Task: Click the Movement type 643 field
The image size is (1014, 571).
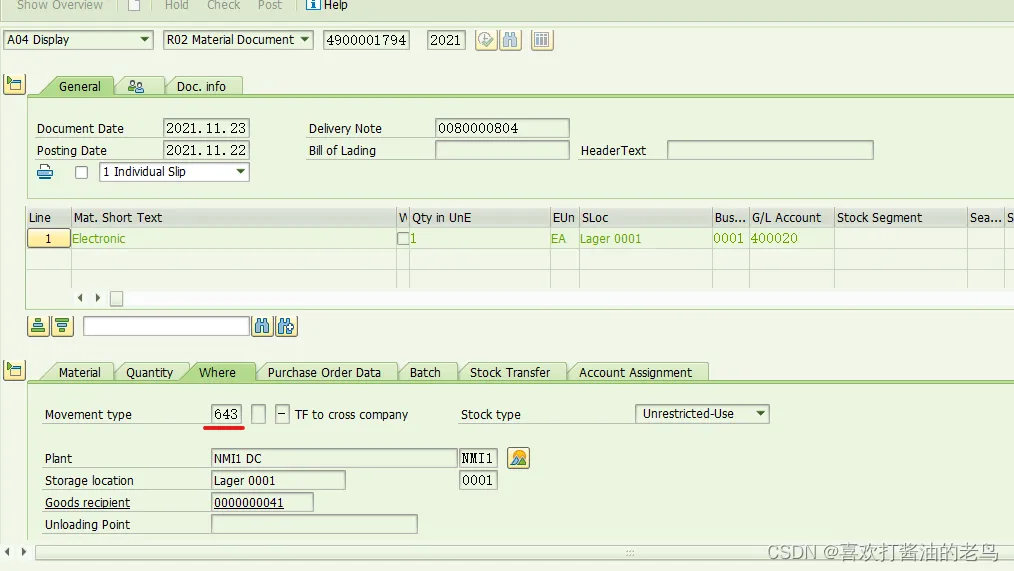Action: 226,414
